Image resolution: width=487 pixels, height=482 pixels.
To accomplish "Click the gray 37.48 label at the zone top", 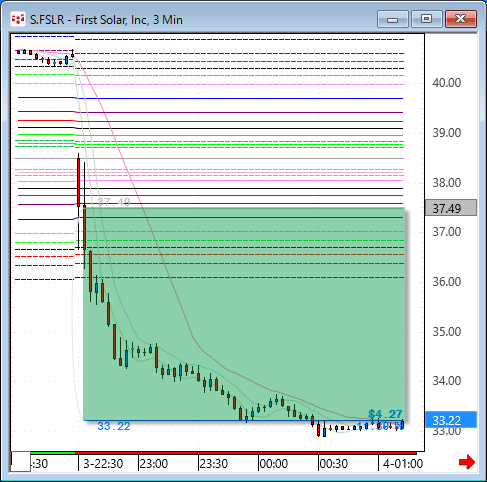I will 114,202.
